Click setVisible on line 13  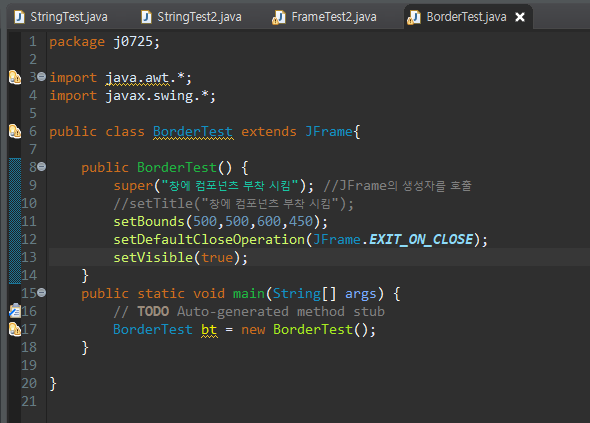tap(153, 258)
